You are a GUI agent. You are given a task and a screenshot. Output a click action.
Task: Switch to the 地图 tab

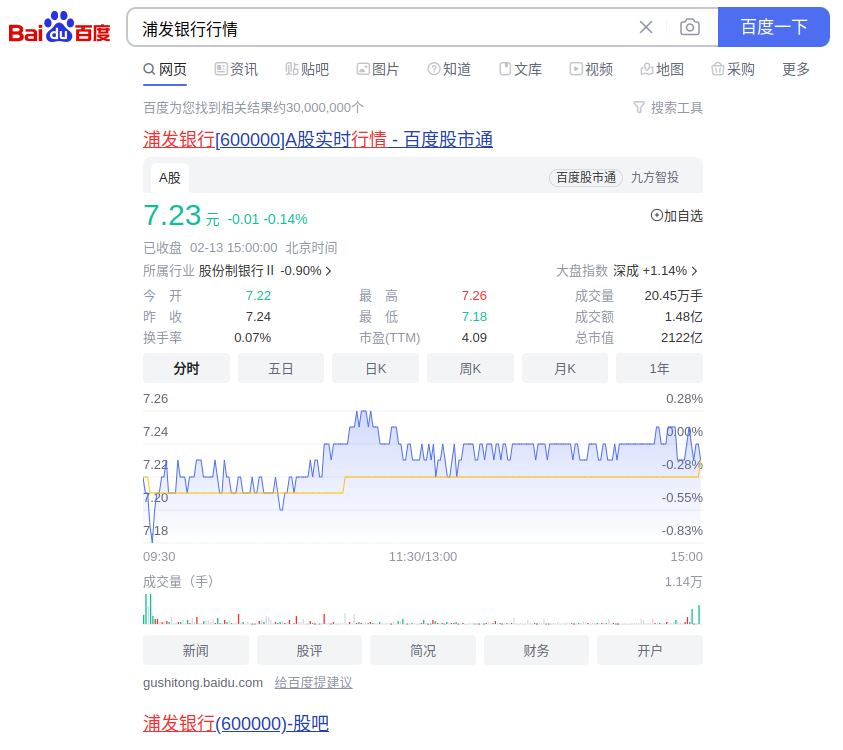(x=662, y=69)
